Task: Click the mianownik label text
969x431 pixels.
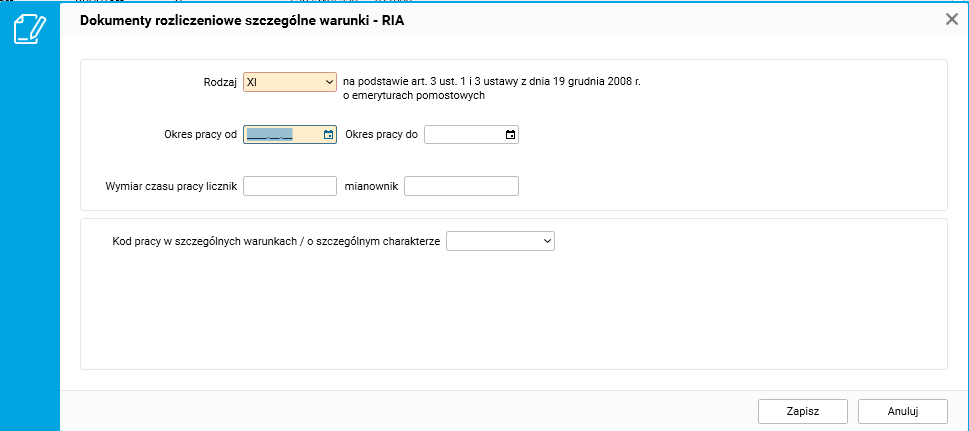Action: [371, 187]
